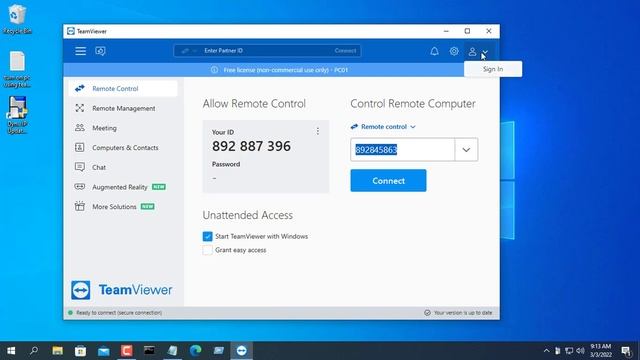640x360 pixels.
Task: Expand the account dropdown chevron
Action: coord(485,52)
